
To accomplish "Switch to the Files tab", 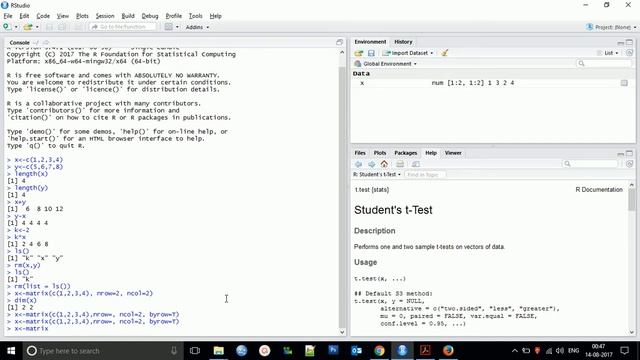I will (360, 153).
